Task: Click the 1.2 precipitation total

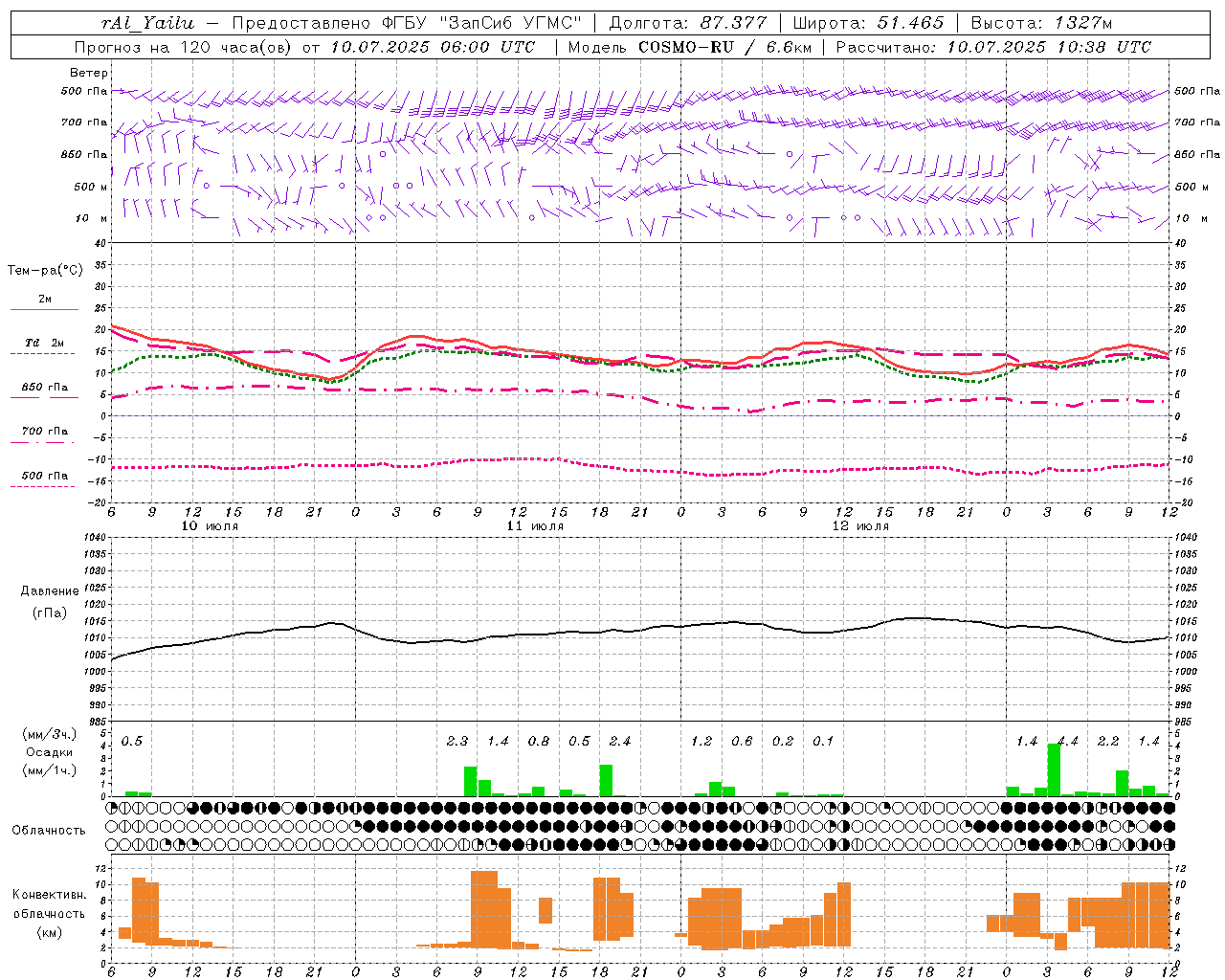Action: (x=702, y=741)
